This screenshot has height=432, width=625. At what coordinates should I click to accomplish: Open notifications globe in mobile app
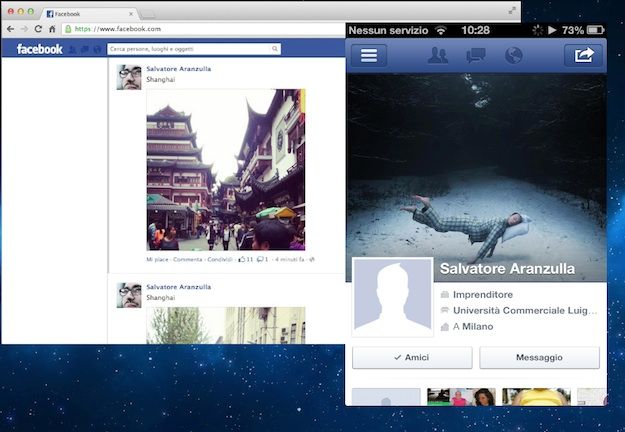coord(513,55)
